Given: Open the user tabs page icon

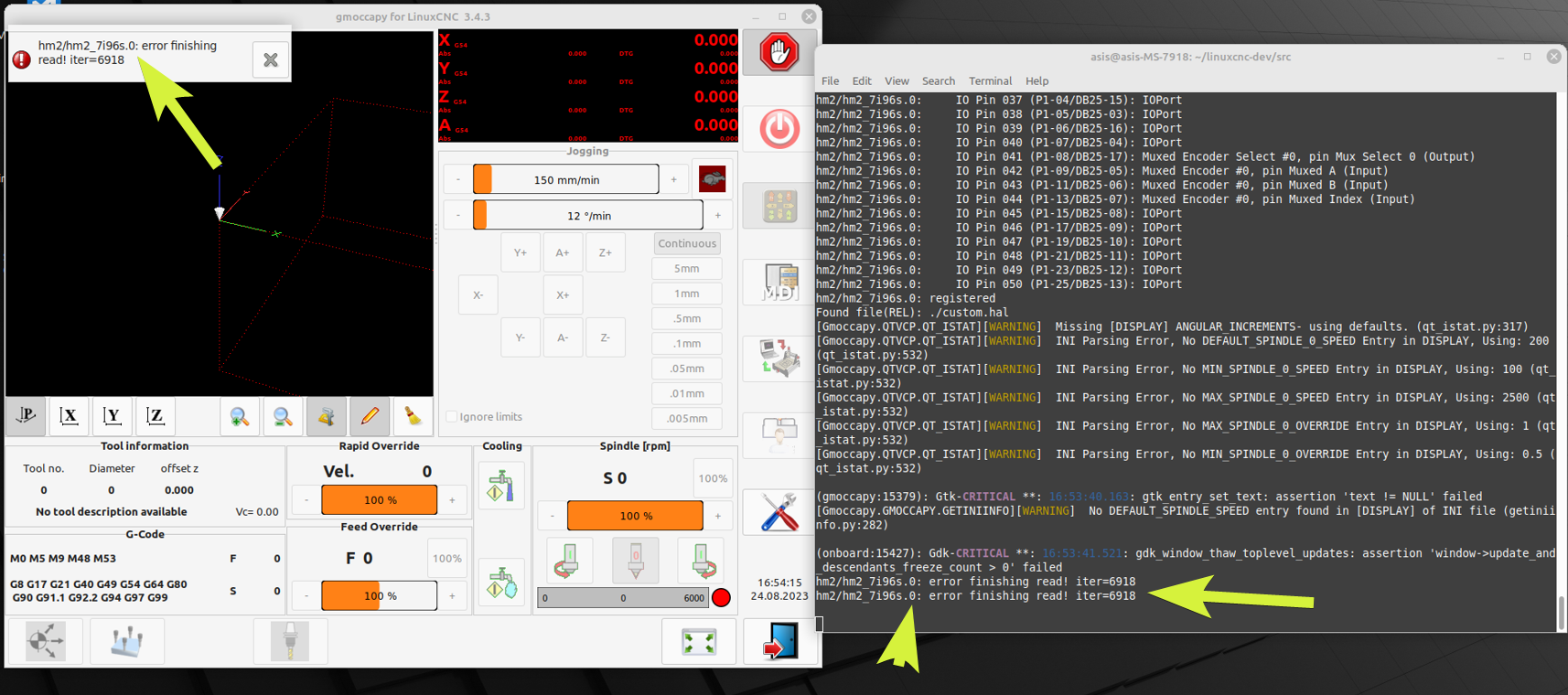Looking at the screenshot, I should click(779, 434).
